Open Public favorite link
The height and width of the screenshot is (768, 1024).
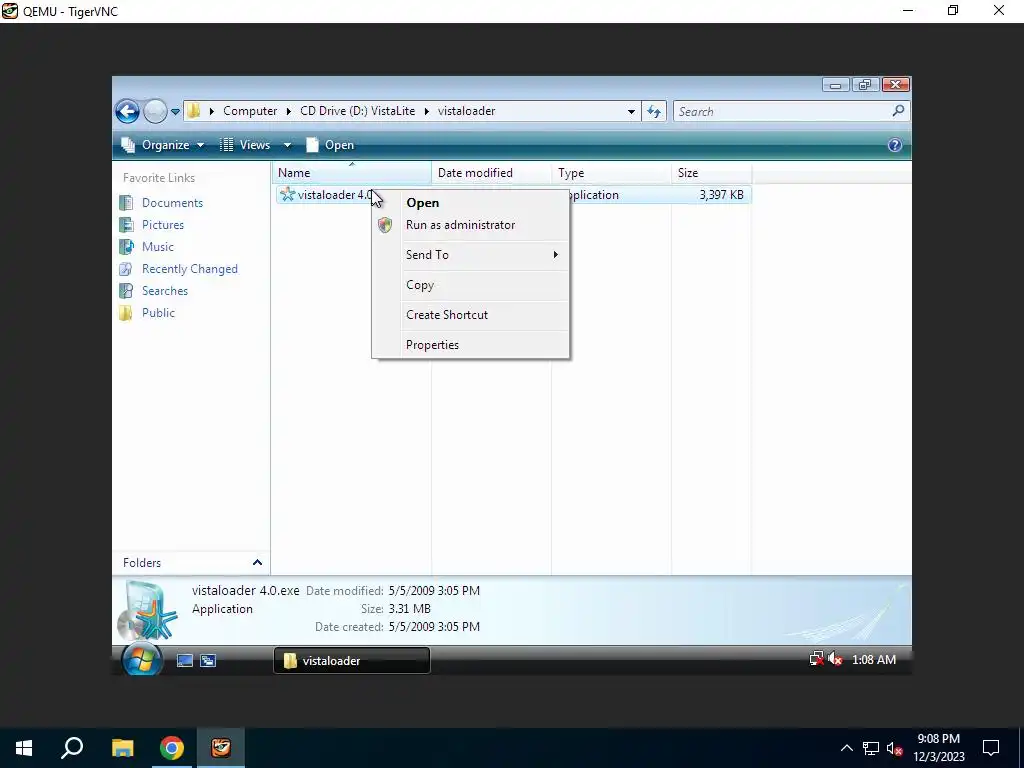158,313
